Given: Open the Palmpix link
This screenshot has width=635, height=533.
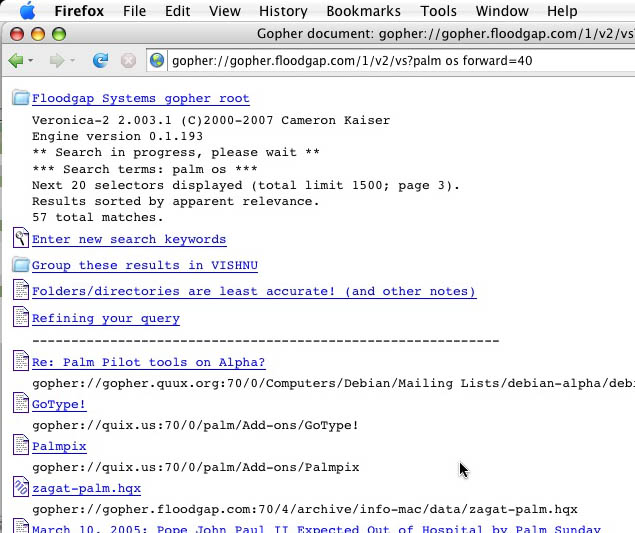Looking at the screenshot, I should [x=59, y=446].
